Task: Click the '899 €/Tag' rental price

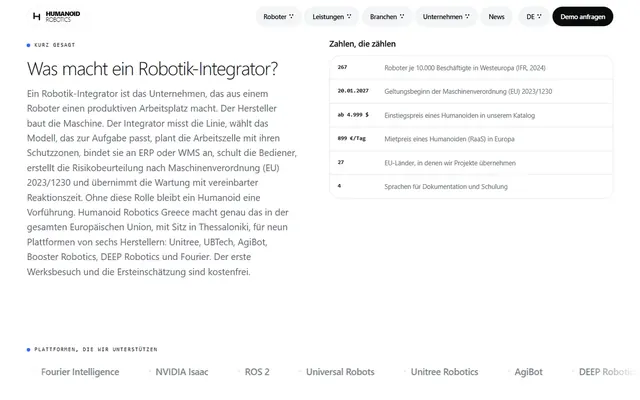Action: (351, 138)
